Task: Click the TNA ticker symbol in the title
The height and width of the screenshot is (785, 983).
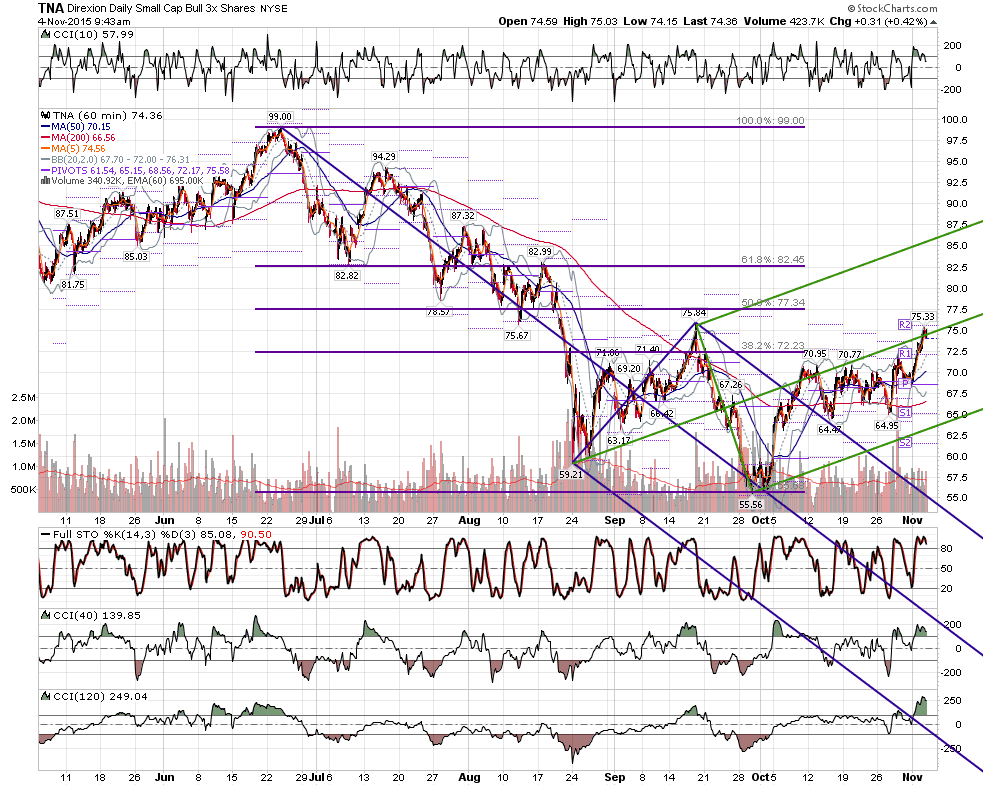Action: [x=50, y=8]
